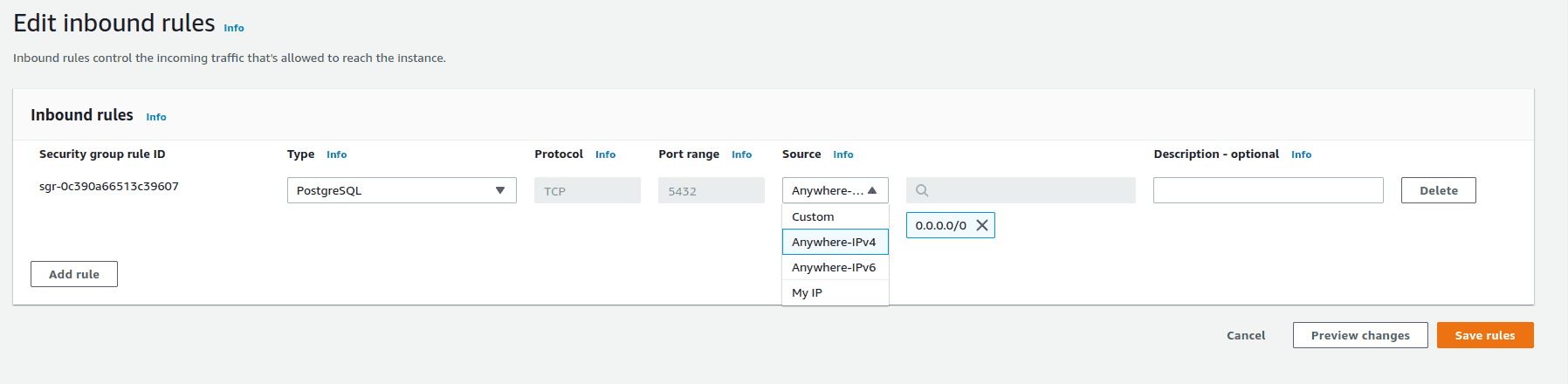Open the Type dropdown showing PostgreSQL
This screenshot has width=1568, height=384.
(x=402, y=190)
